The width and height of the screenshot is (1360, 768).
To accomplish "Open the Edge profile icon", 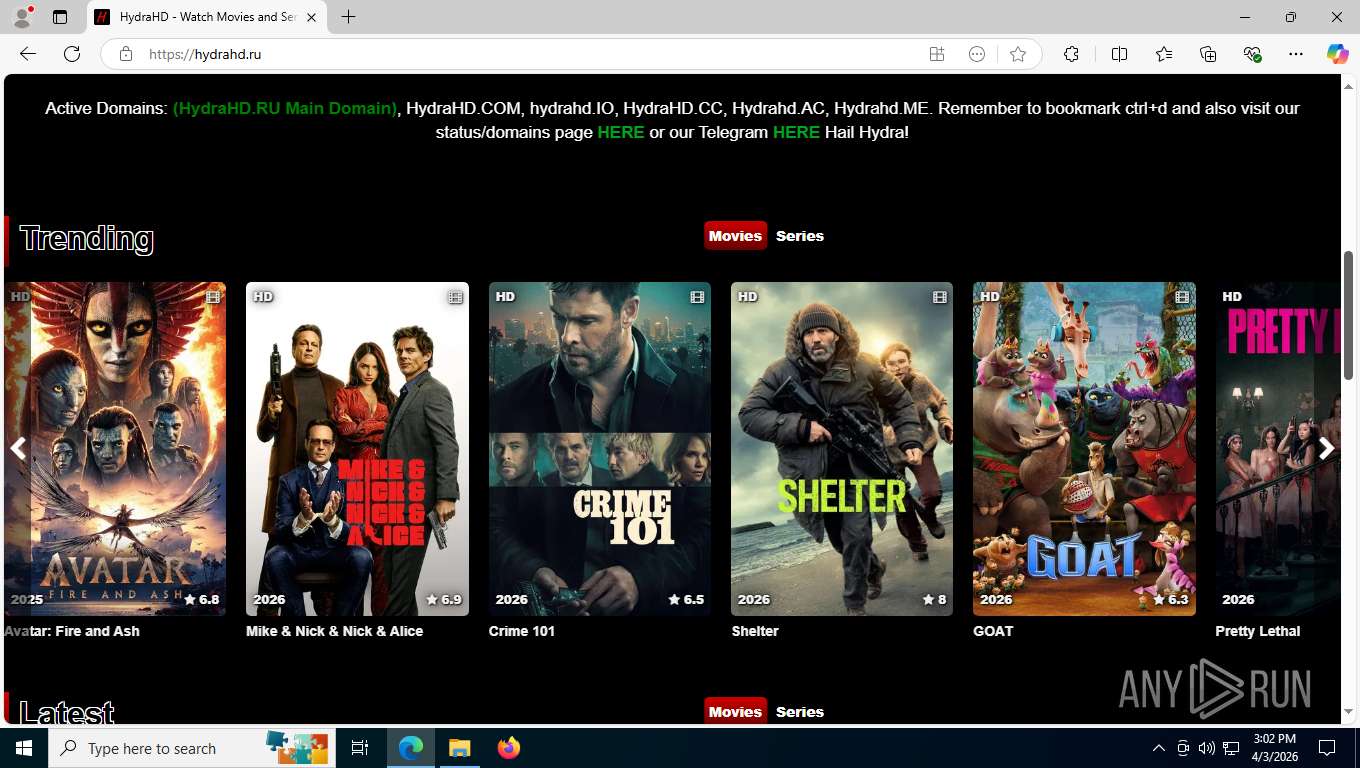I will (21, 17).
